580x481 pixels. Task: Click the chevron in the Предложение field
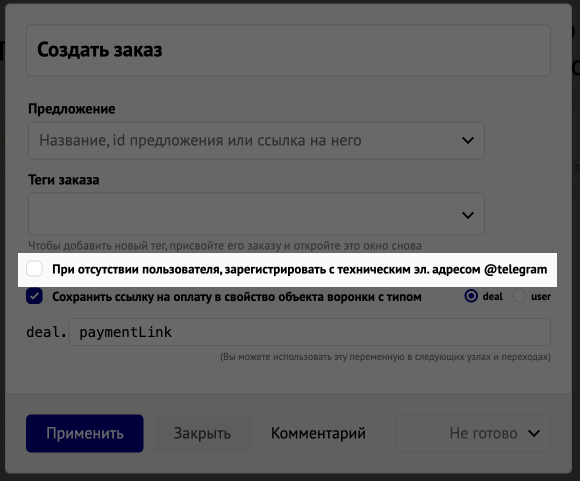(468, 141)
